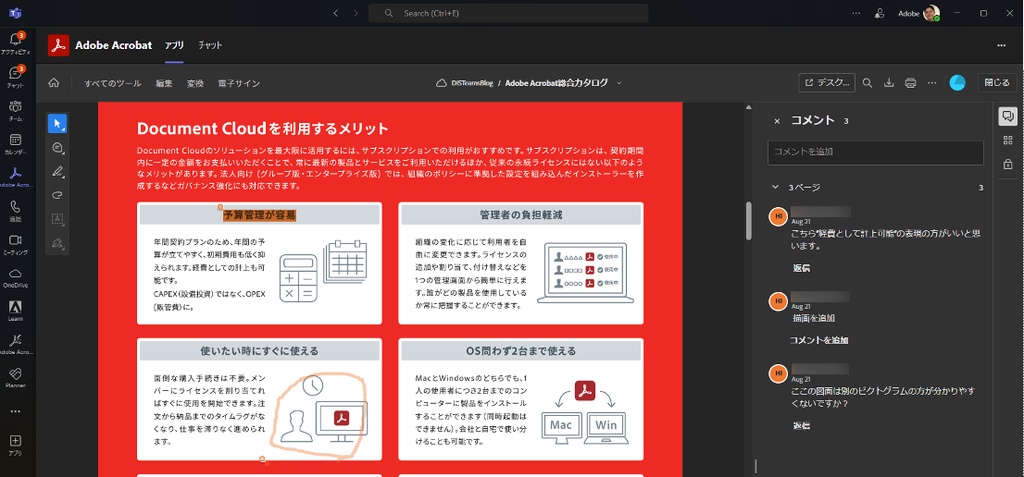The image size is (1024, 477).
Task: Reply to the pictogram comment
Action: (802, 425)
